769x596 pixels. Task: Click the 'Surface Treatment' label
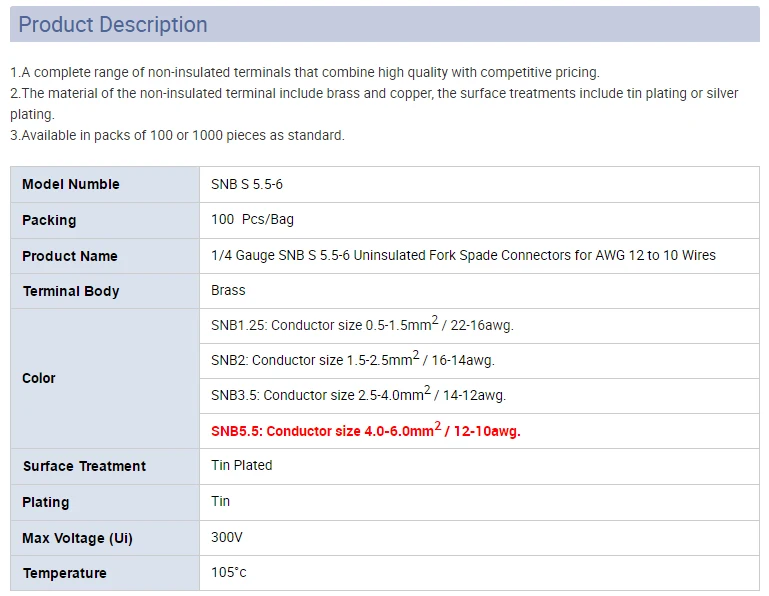(84, 466)
